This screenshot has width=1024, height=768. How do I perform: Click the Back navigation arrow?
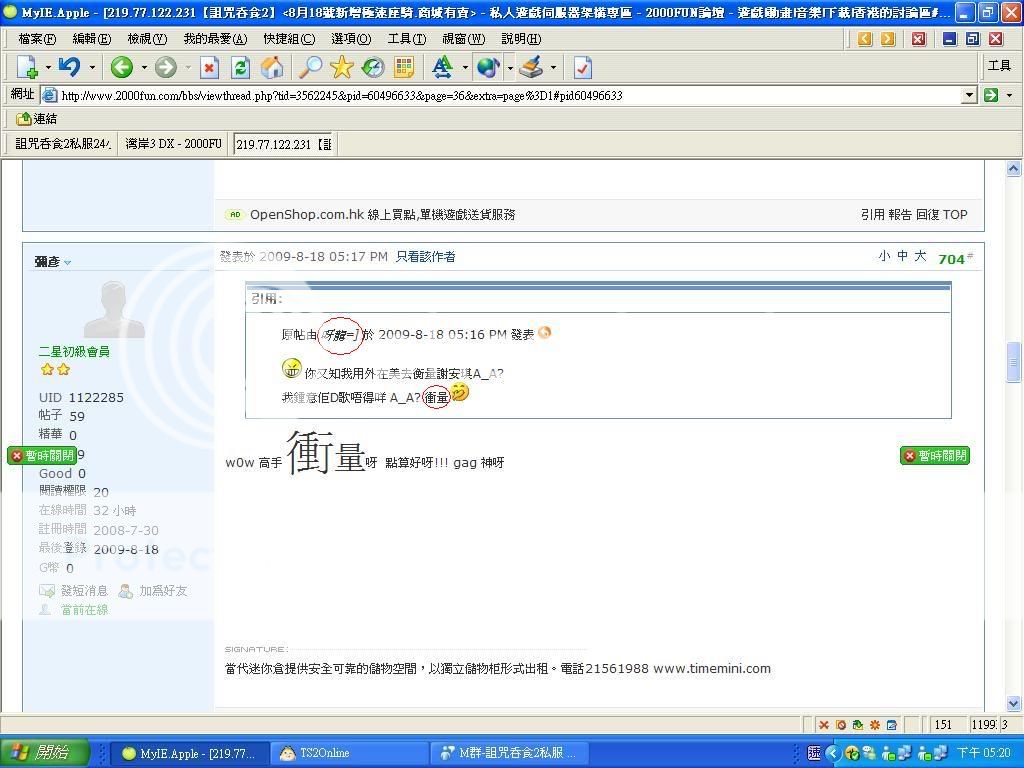[x=122, y=67]
